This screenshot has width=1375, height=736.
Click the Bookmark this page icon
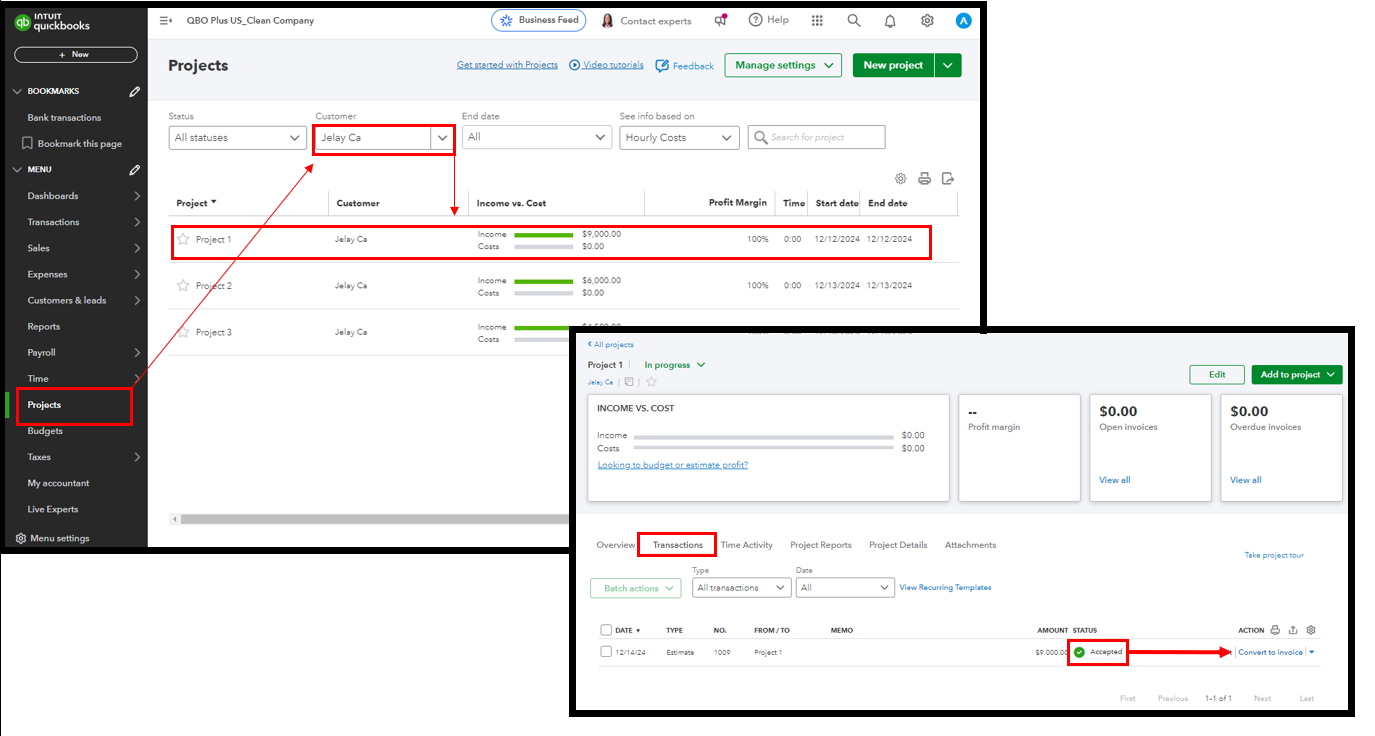[x=27, y=143]
